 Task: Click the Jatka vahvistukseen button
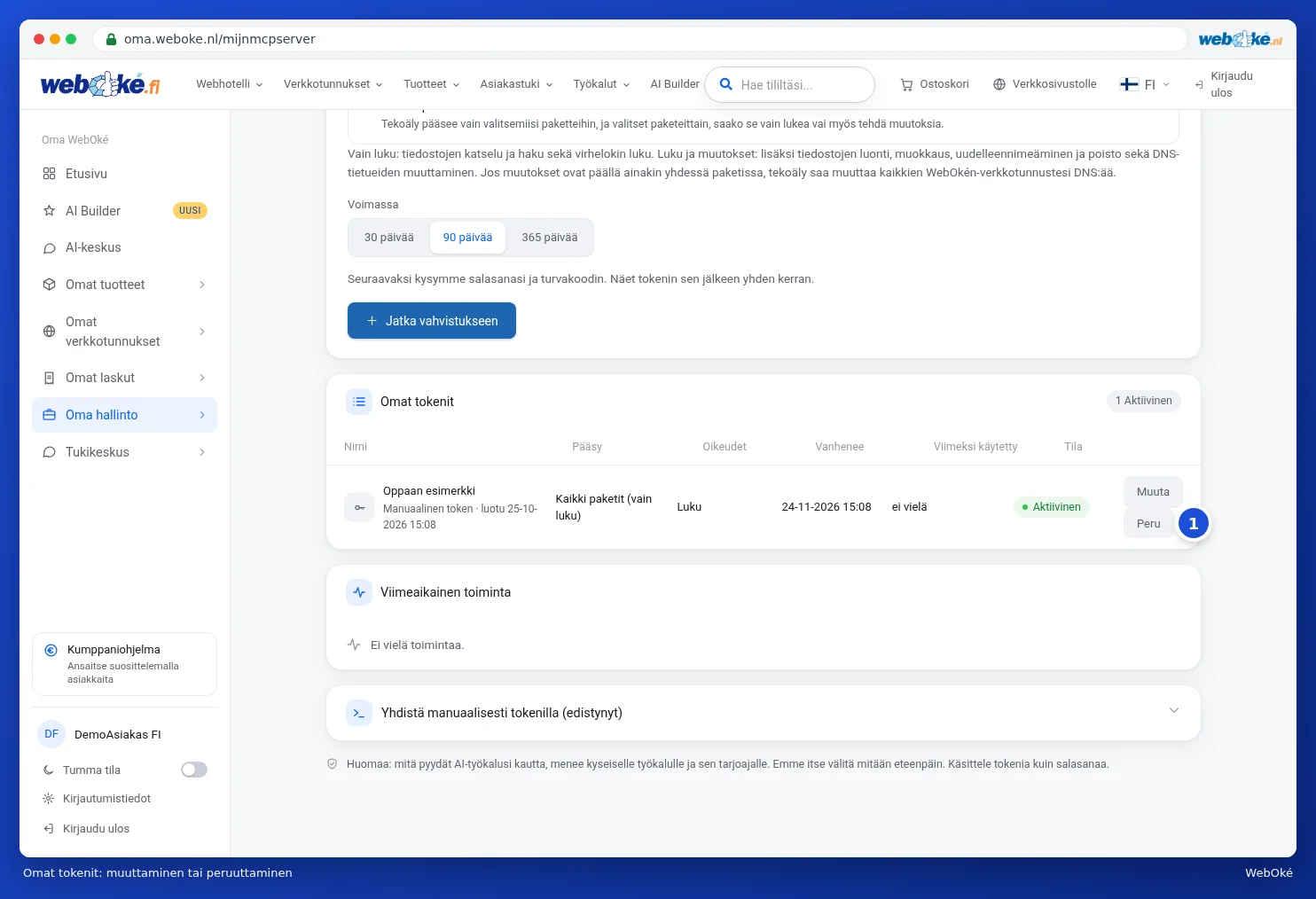(432, 321)
